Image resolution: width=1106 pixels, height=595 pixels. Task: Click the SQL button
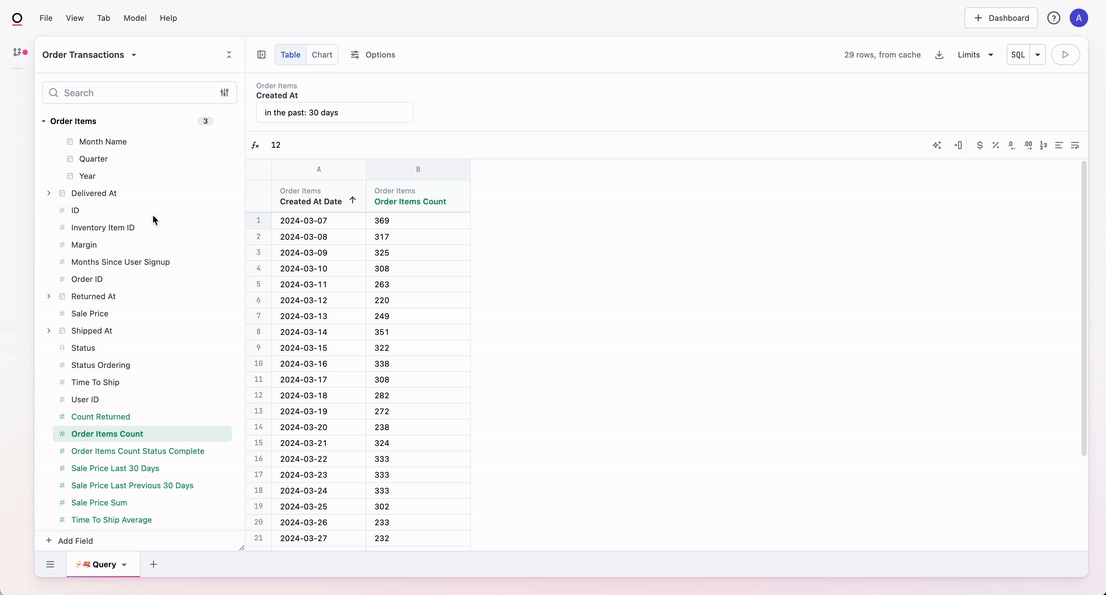click(x=1018, y=54)
